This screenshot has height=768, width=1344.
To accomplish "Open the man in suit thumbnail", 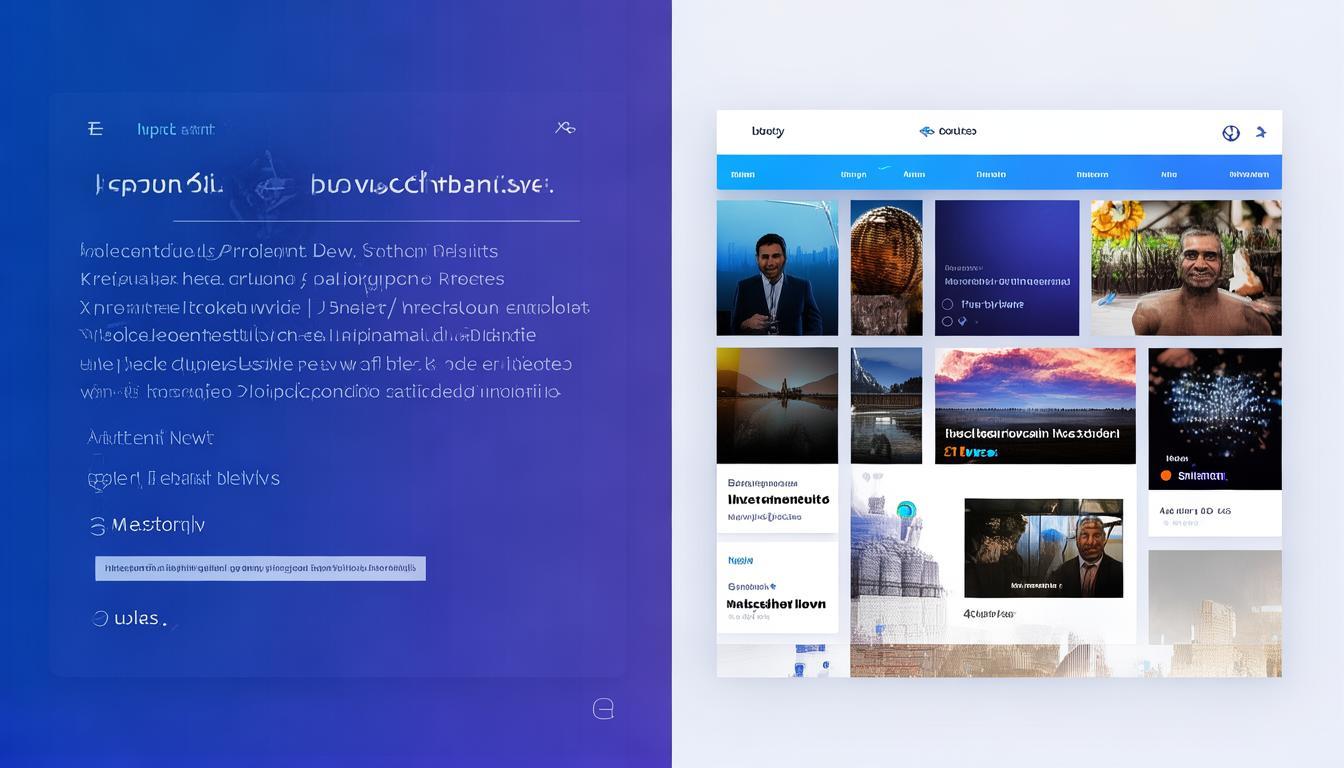I will click(777, 268).
